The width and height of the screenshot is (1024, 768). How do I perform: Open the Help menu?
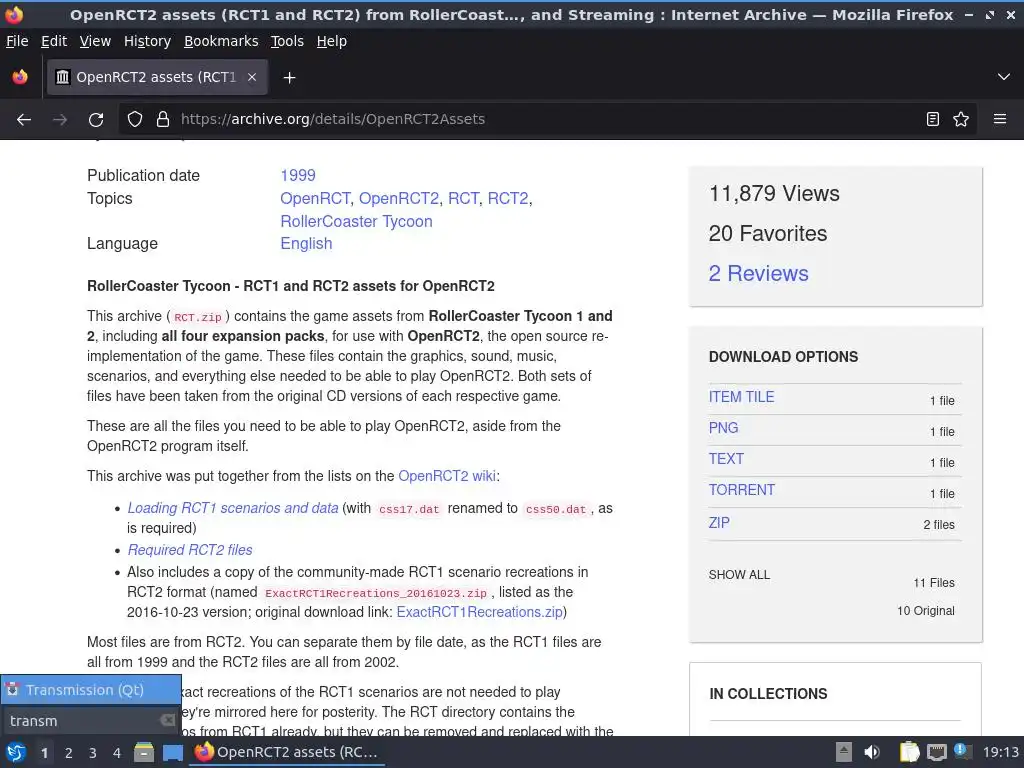point(332,41)
